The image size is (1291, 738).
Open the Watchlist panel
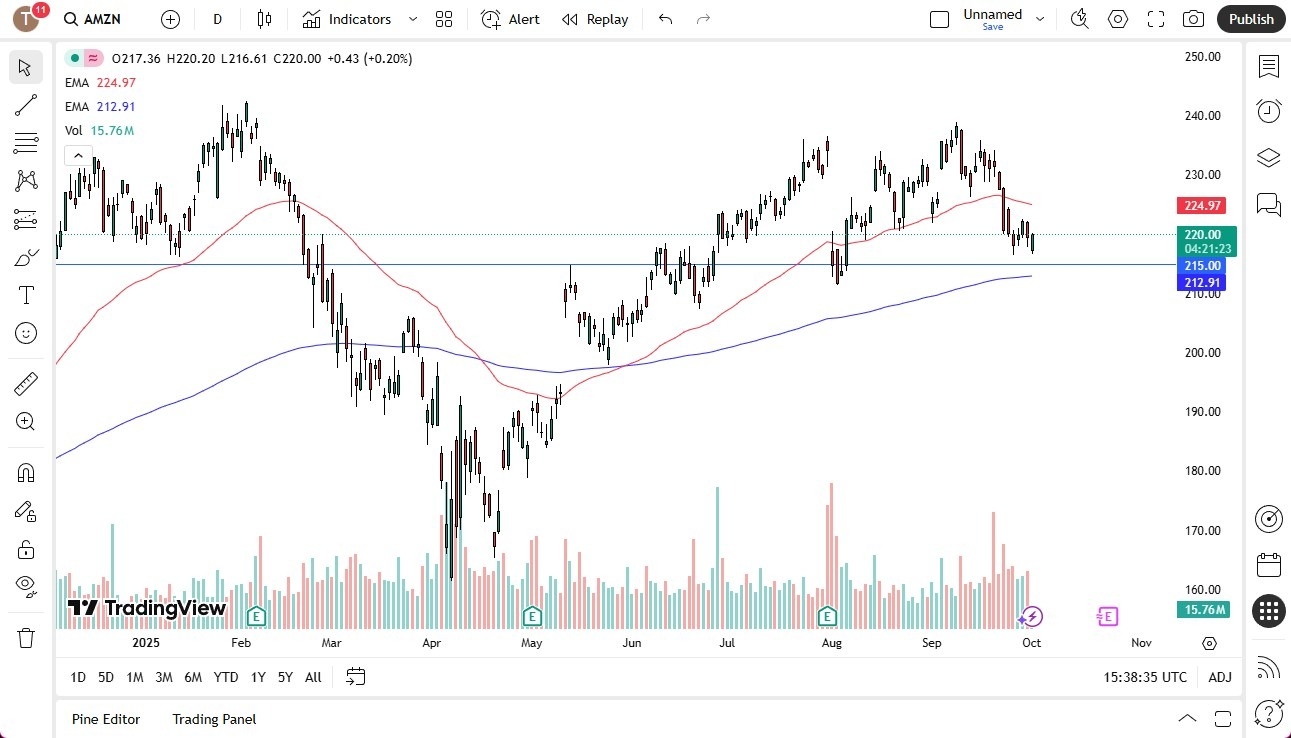coord(1268,67)
